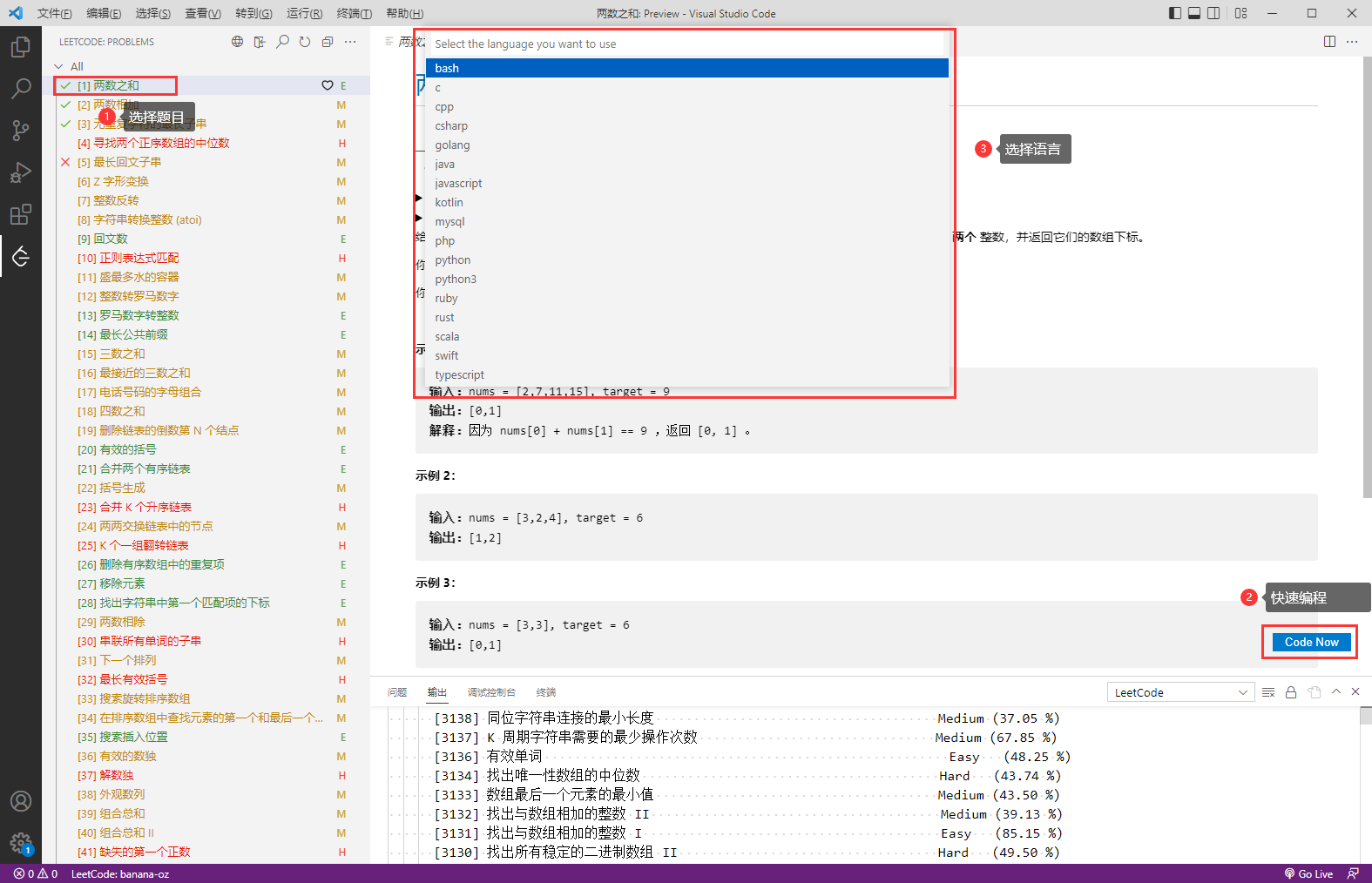
Task: Open the Accounts menu icon
Action: coord(21,801)
